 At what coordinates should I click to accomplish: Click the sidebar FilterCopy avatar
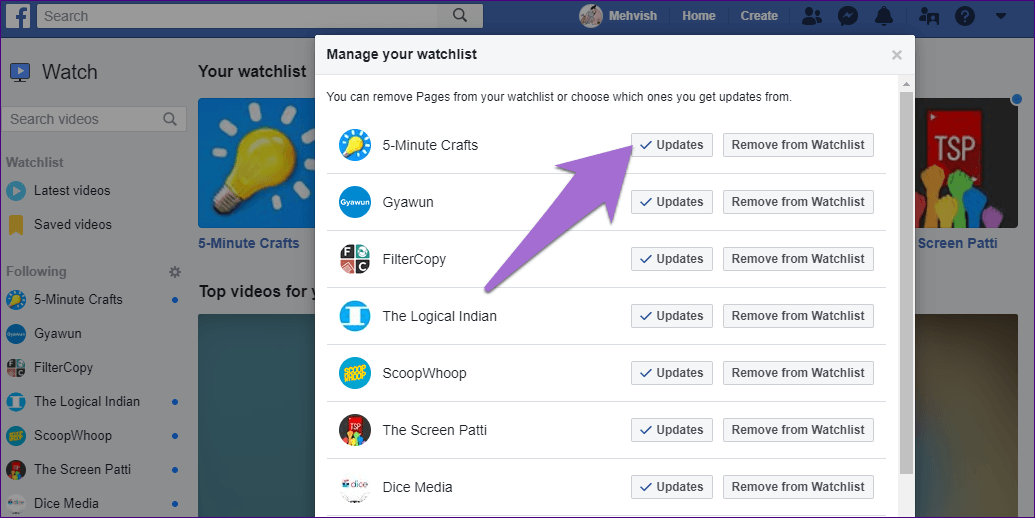click(16, 368)
